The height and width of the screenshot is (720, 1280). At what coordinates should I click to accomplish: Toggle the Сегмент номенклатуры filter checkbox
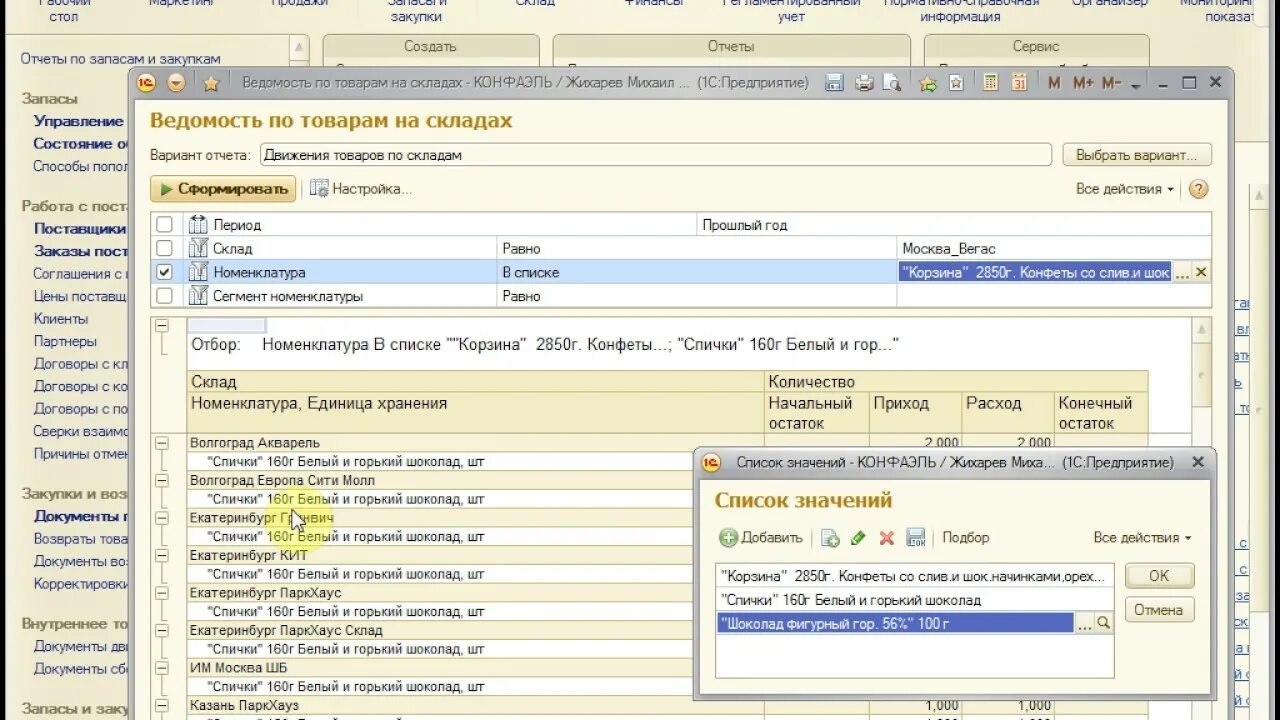[164, 296]
